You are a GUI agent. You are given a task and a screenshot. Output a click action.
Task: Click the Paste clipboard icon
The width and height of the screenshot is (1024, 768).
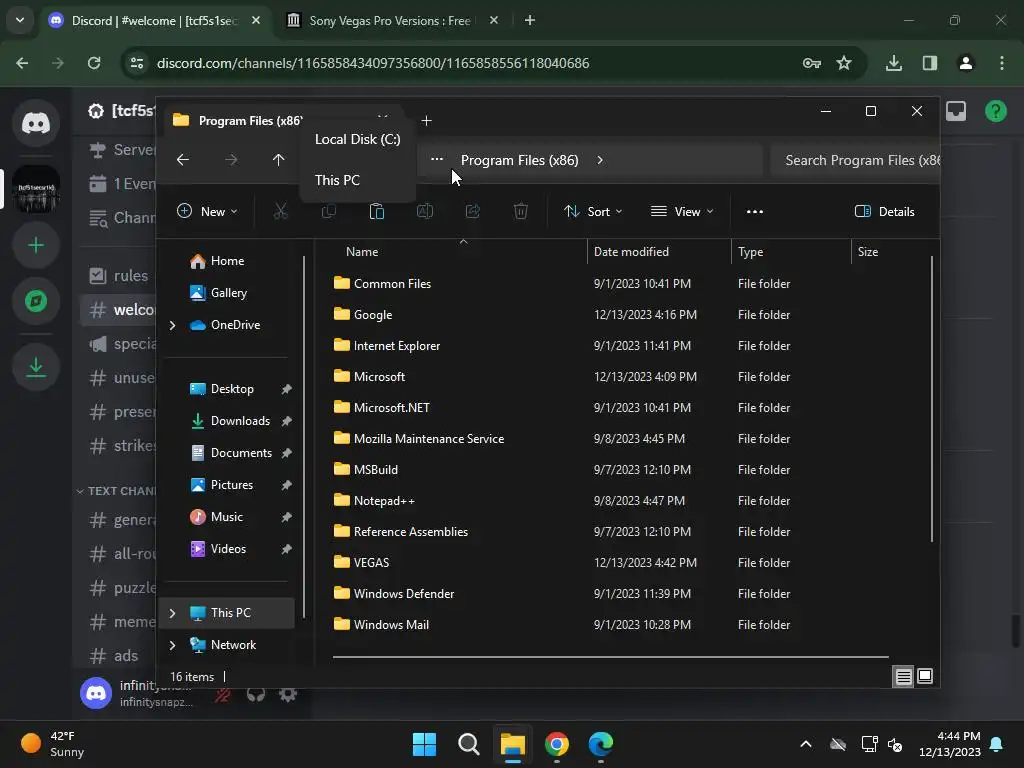click(377, 211)
